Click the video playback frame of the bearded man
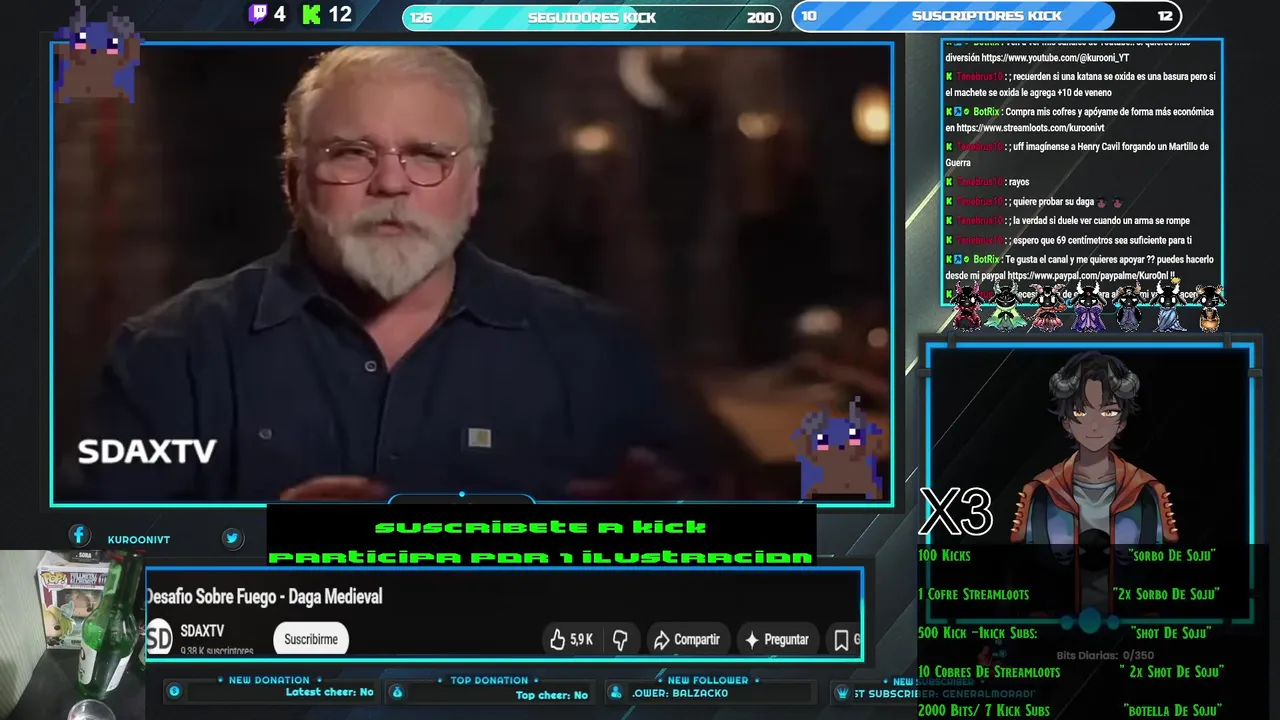 tap(471, 273)
